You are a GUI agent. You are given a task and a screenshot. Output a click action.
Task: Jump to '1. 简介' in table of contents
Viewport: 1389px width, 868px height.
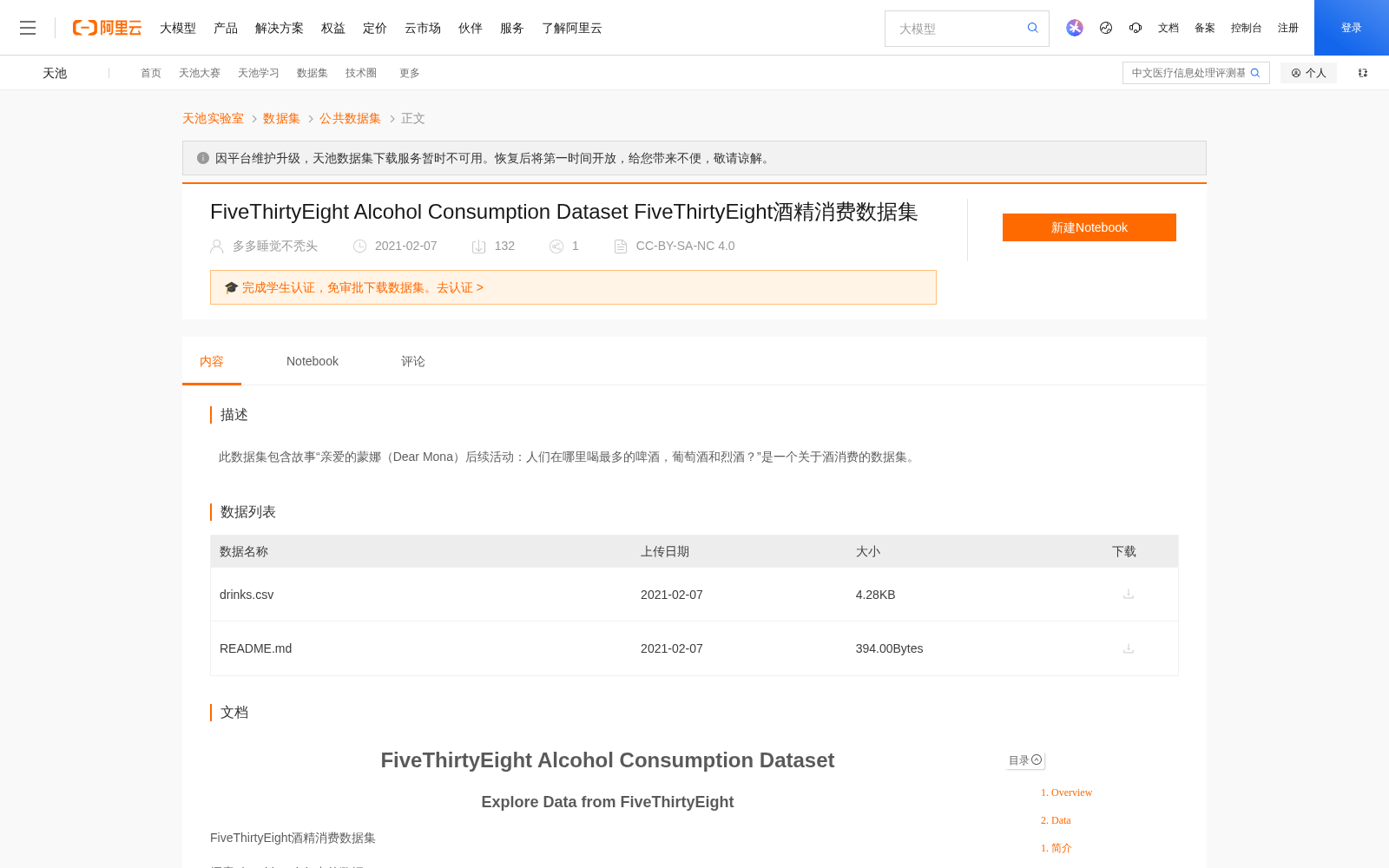[x=1056, y=848]
